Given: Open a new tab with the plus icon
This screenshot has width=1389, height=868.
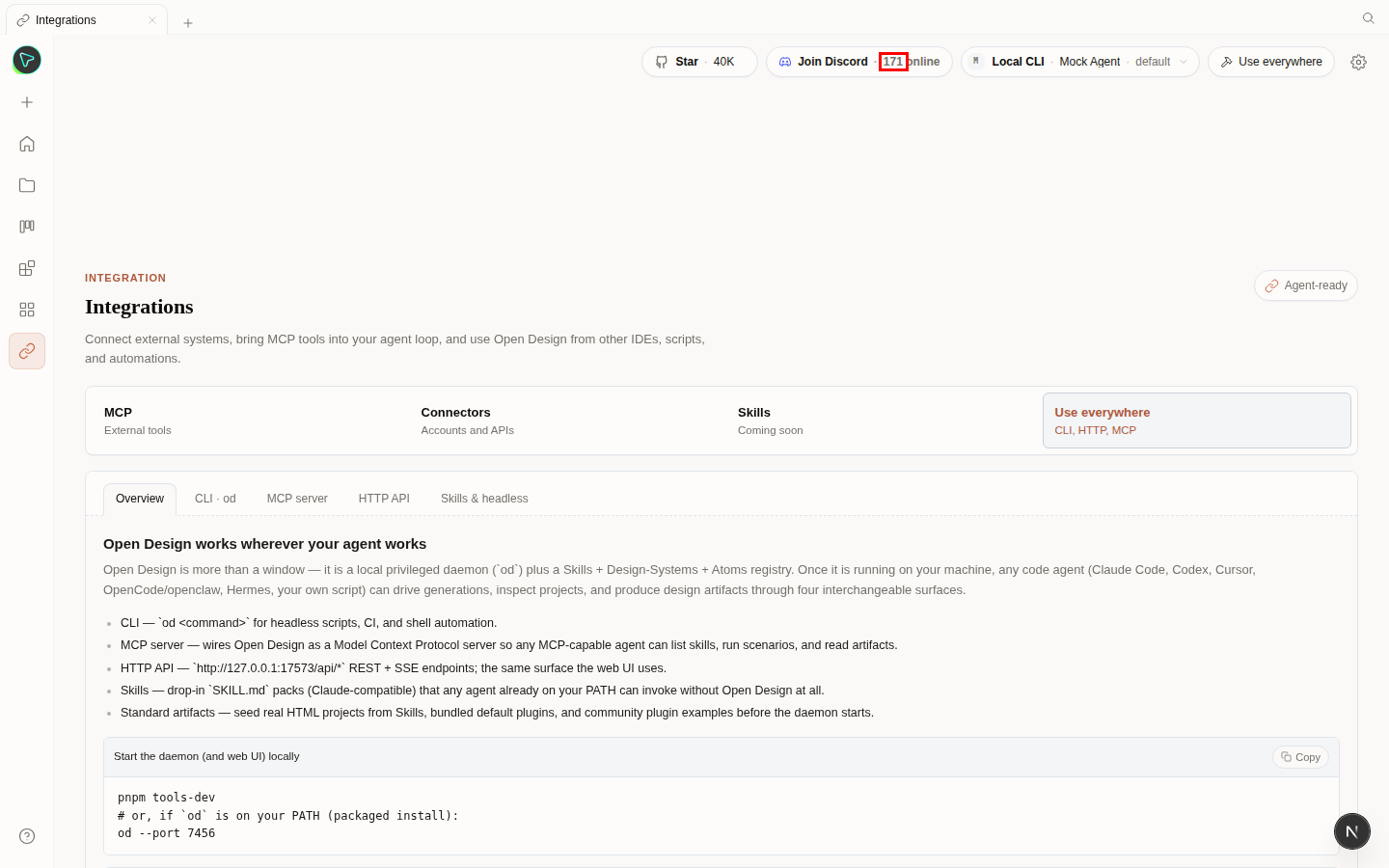Looking at the screenshot, I should (x=188, y=23).
